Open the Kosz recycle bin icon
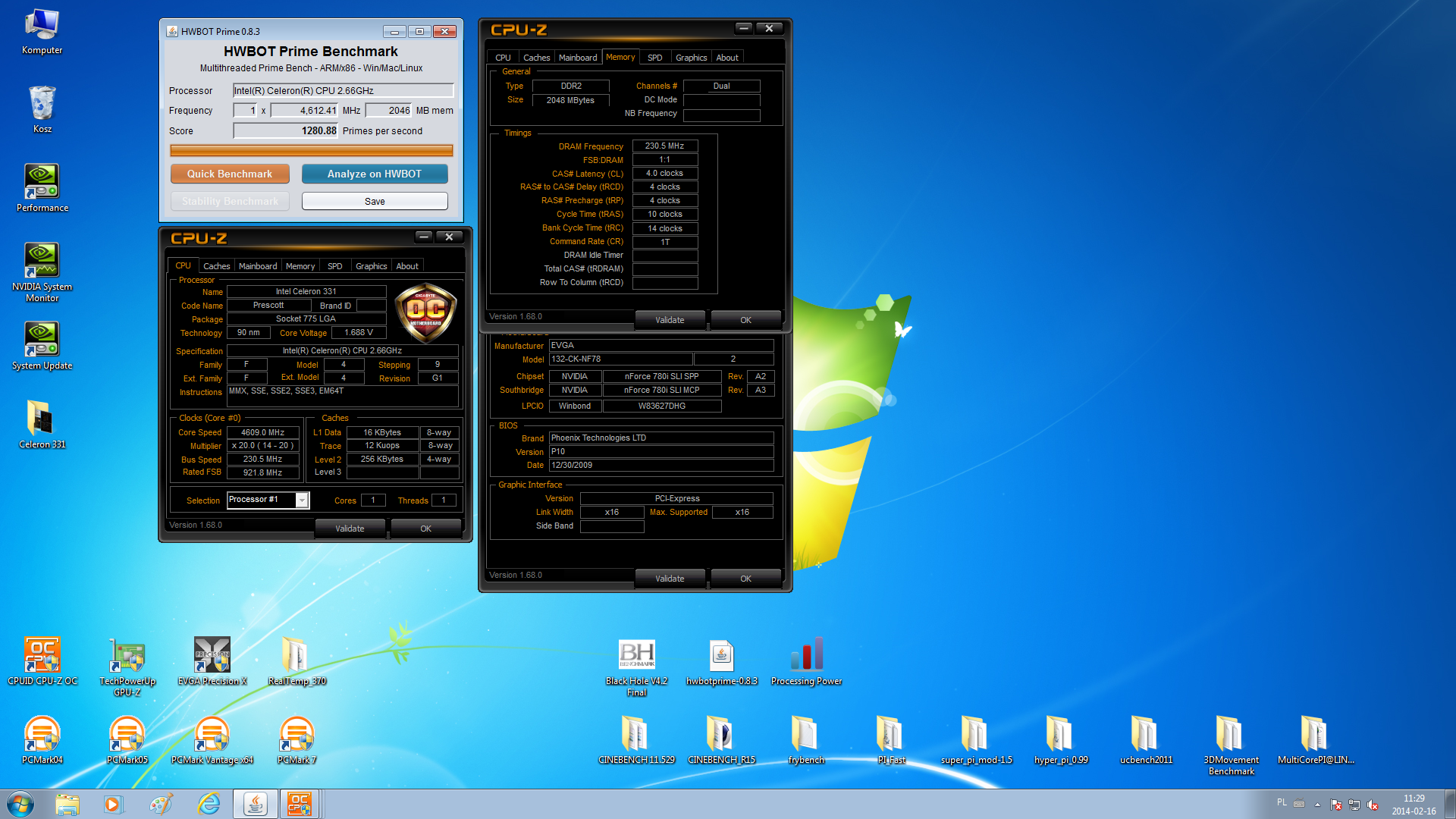1456x819 pixels. click(x=42, y=111)
